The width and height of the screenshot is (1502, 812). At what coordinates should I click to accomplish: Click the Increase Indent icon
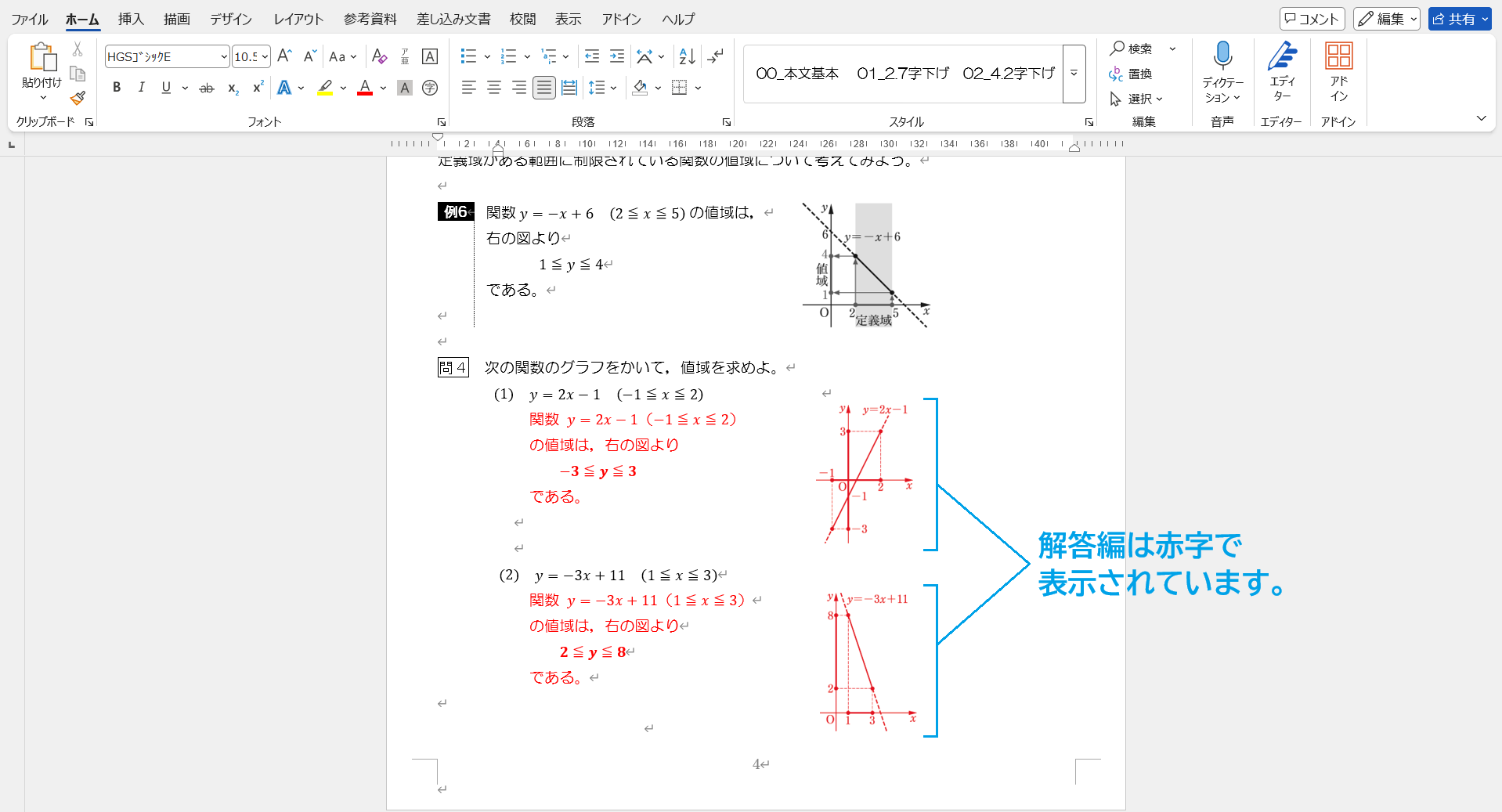[617, 56]
